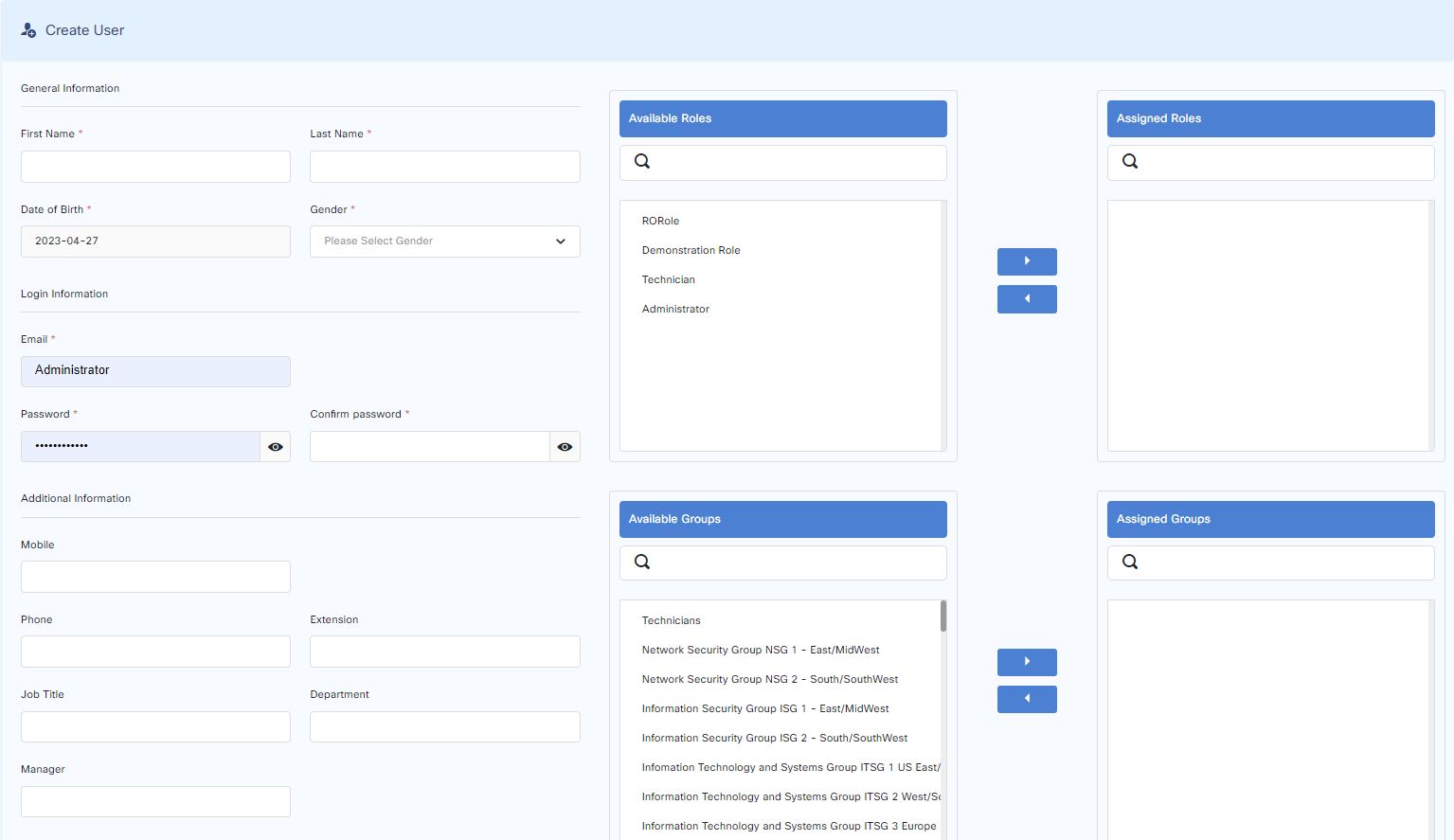The width and height of the screenshot is (1454, 840).
Task: Show the Confirm password field contents
Action: pyautogui.click(x=565, y=447)
